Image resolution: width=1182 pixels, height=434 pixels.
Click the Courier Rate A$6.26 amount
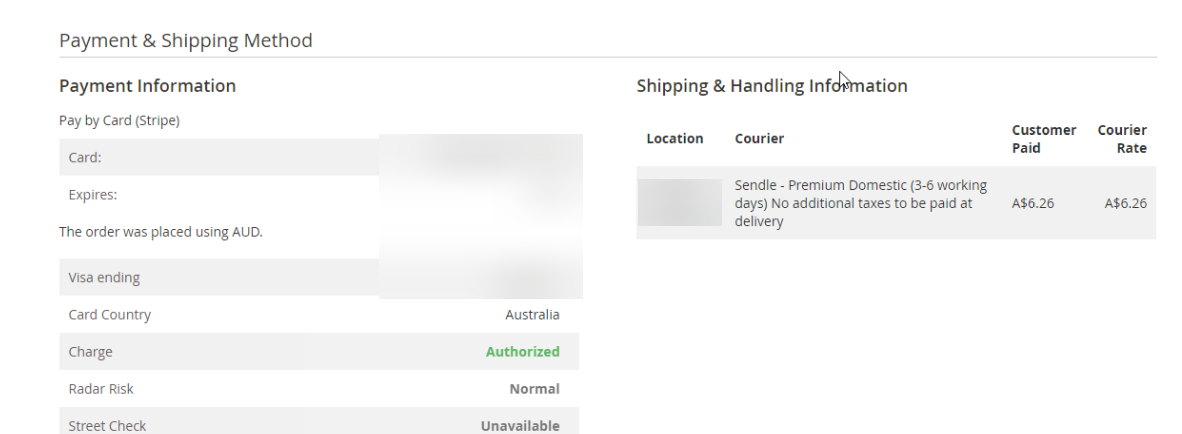1125,203
